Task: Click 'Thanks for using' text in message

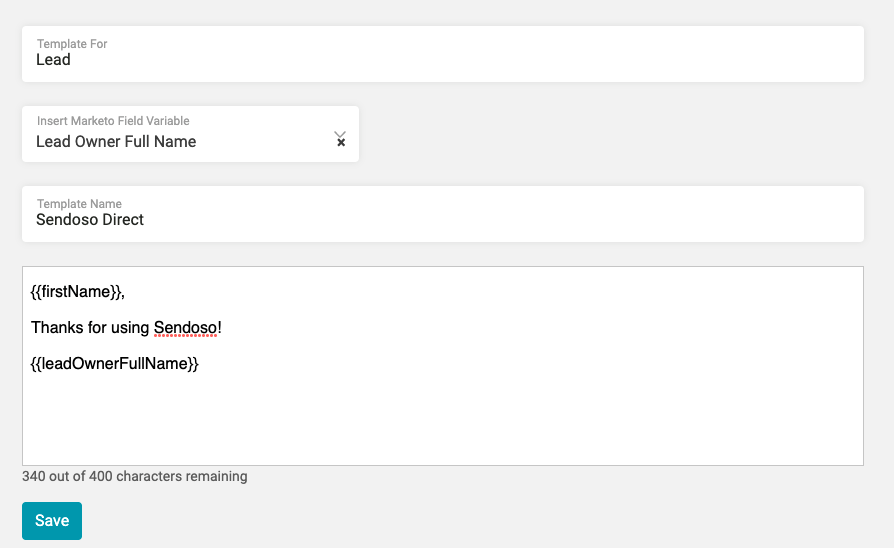Action: [x=90, y=328]
